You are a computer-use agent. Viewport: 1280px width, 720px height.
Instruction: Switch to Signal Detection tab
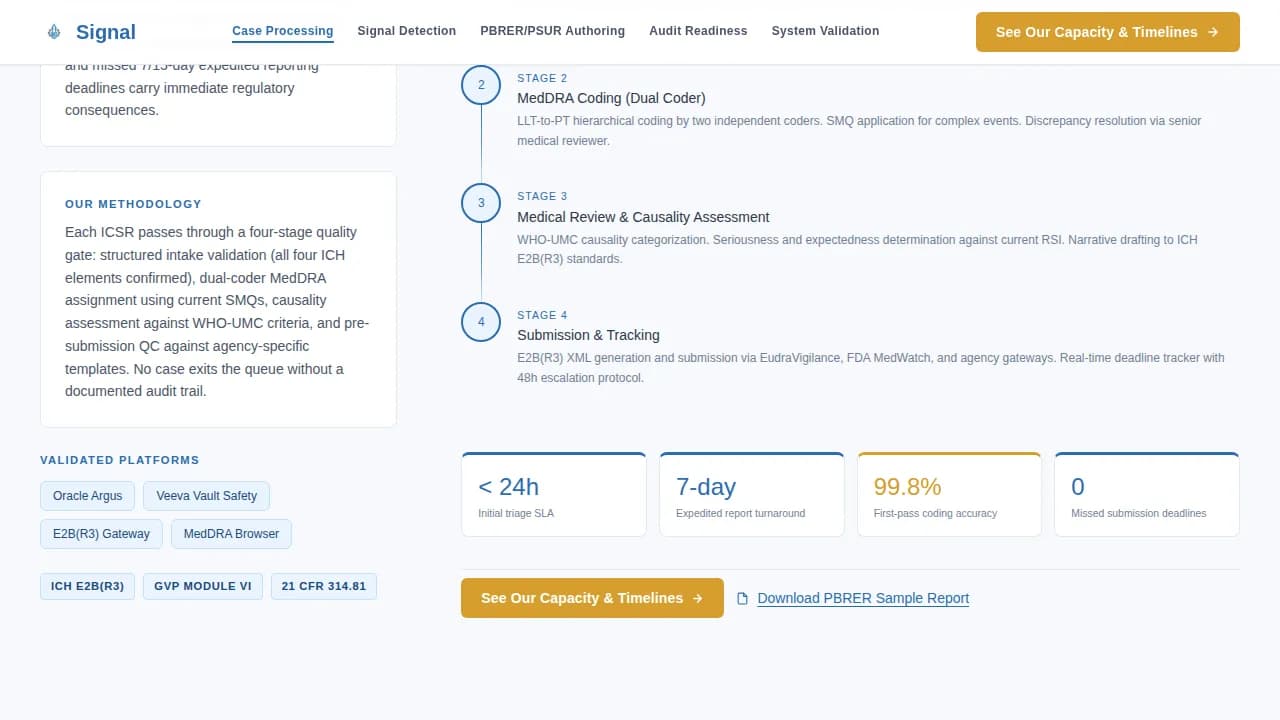[x=406, y=31]
